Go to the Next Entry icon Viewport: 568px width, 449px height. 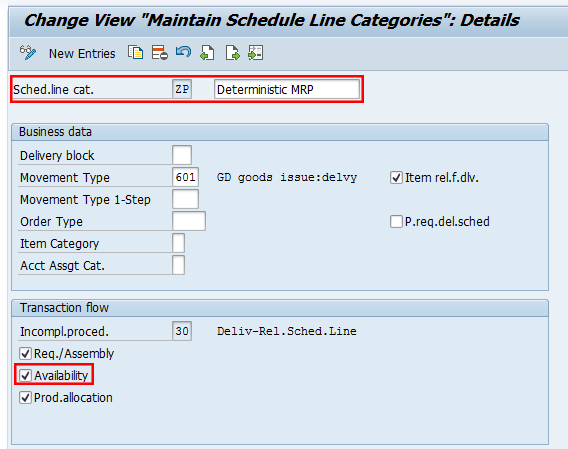(232, 53)
